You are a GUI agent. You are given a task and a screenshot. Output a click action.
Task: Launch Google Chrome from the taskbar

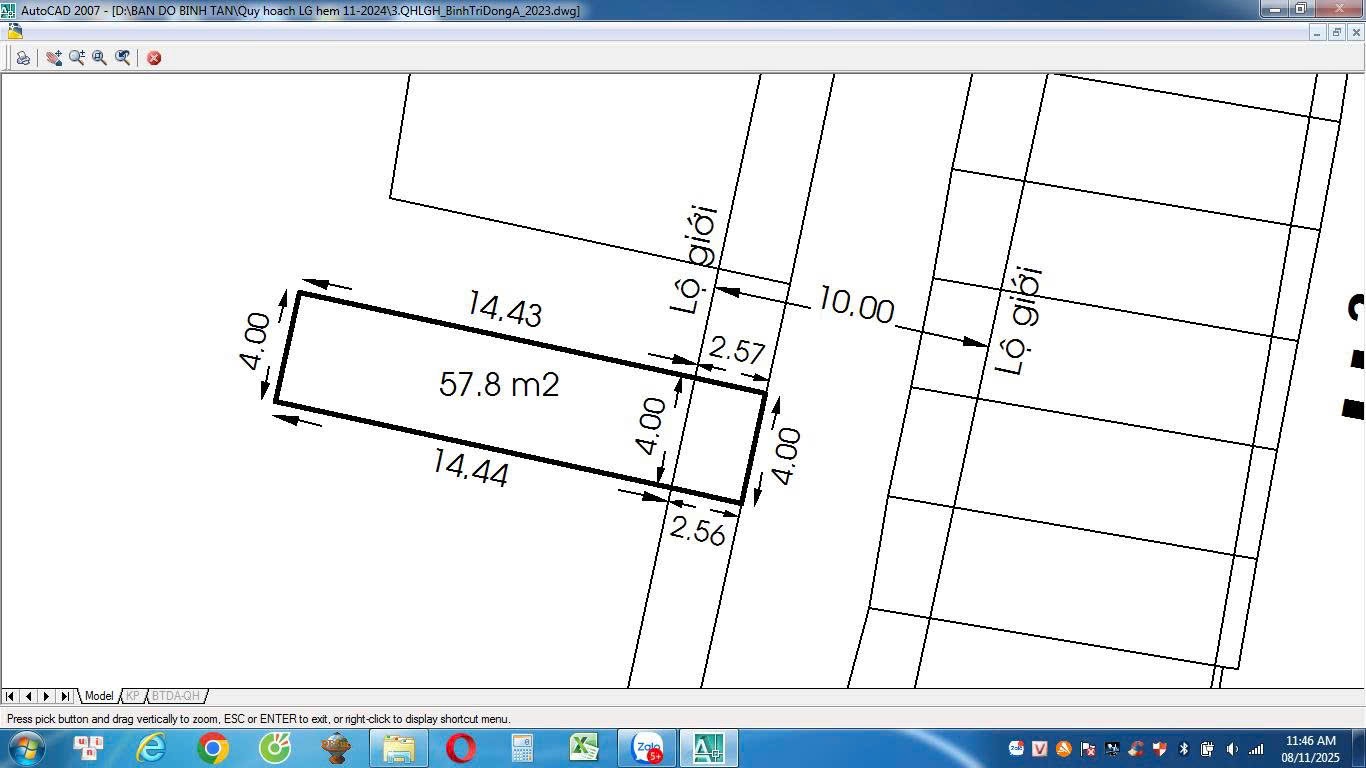pos(213,748)
